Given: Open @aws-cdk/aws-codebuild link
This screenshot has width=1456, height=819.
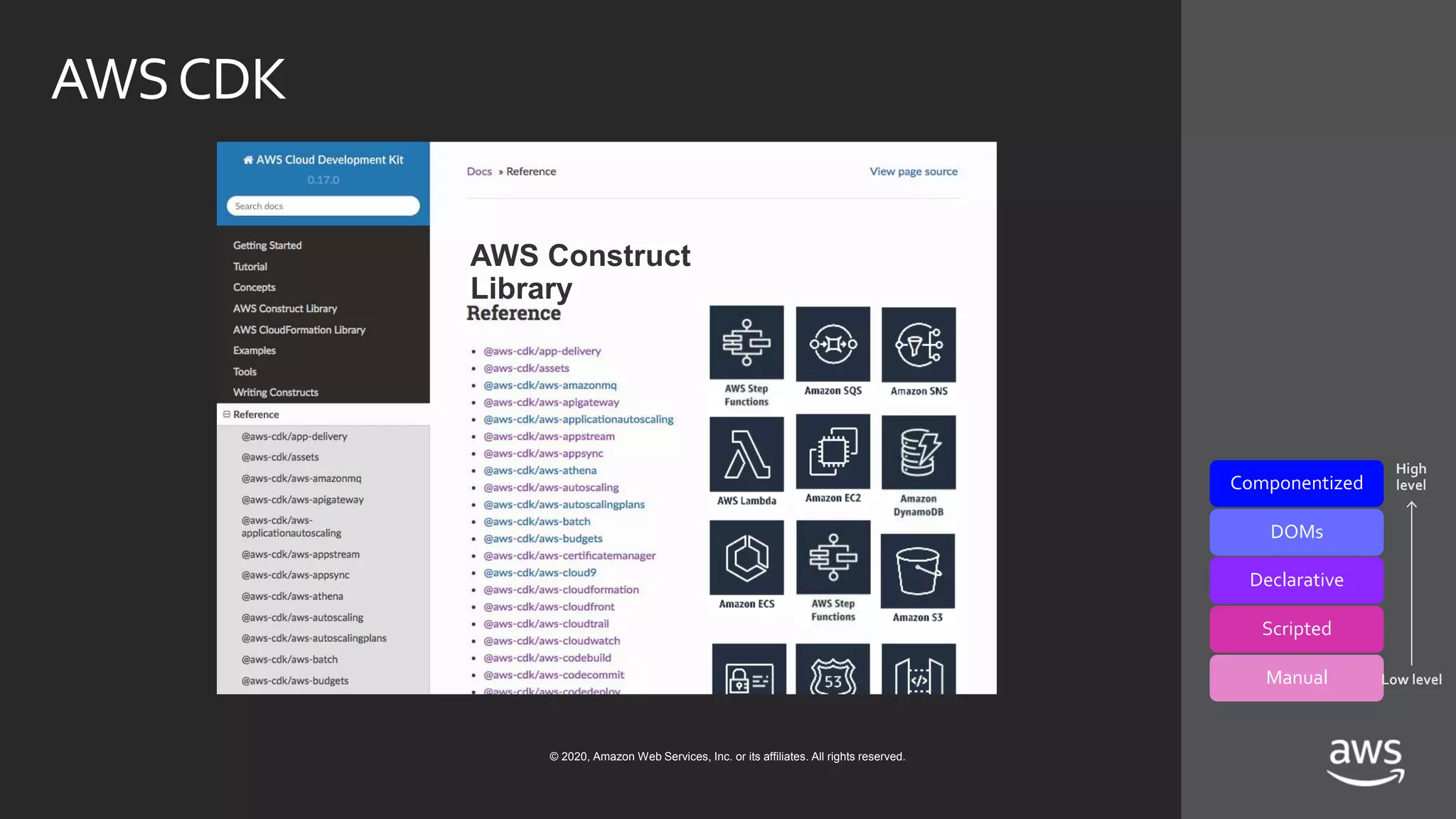Looking at the screenshot, I should pyautogui.click(x=547, y=658).
